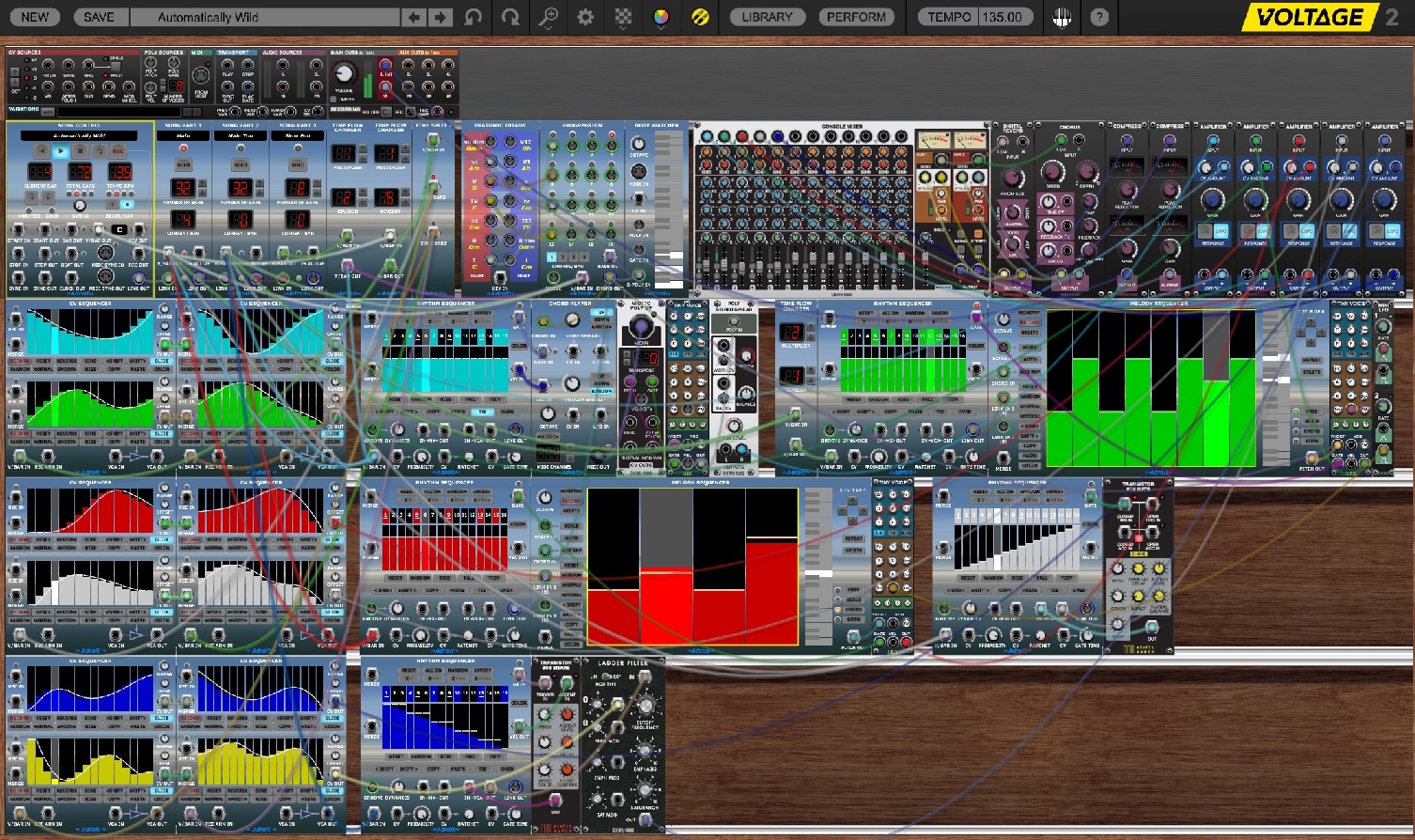Click the key display showing C
The width and height of the screenshot is (1415, 840).
click(x=119, y=229)
